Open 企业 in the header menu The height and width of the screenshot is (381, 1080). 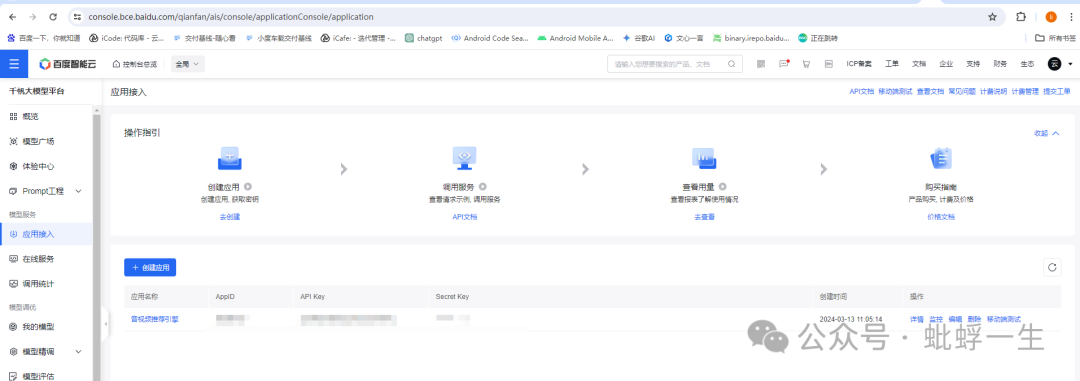[x=946, y=64]
